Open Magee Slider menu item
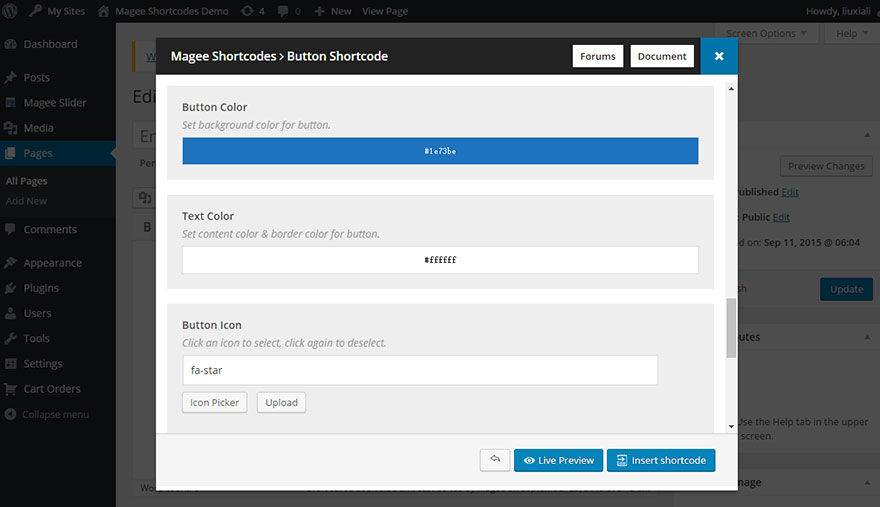The width and height of the screenshot is (880, 507). pyautogui.click(x=54, y=103)
